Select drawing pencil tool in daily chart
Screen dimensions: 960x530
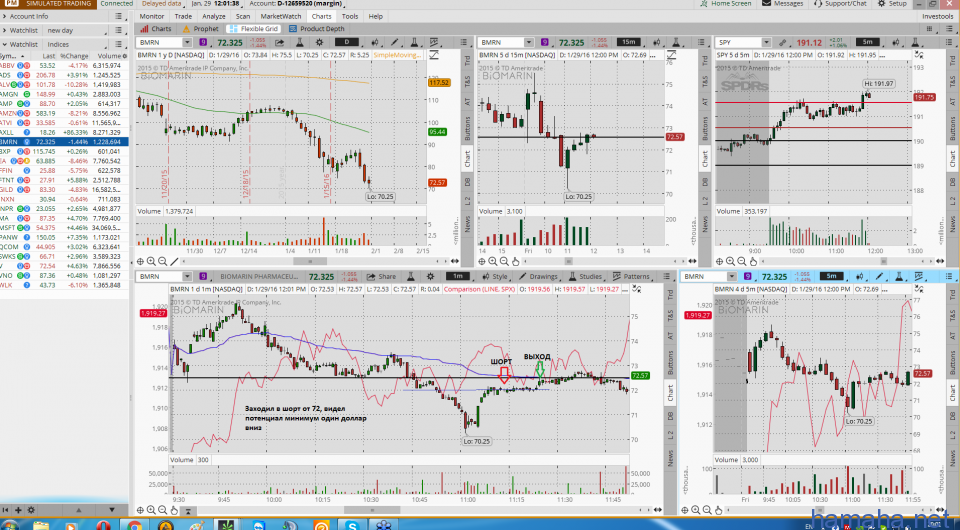[395, 42]
